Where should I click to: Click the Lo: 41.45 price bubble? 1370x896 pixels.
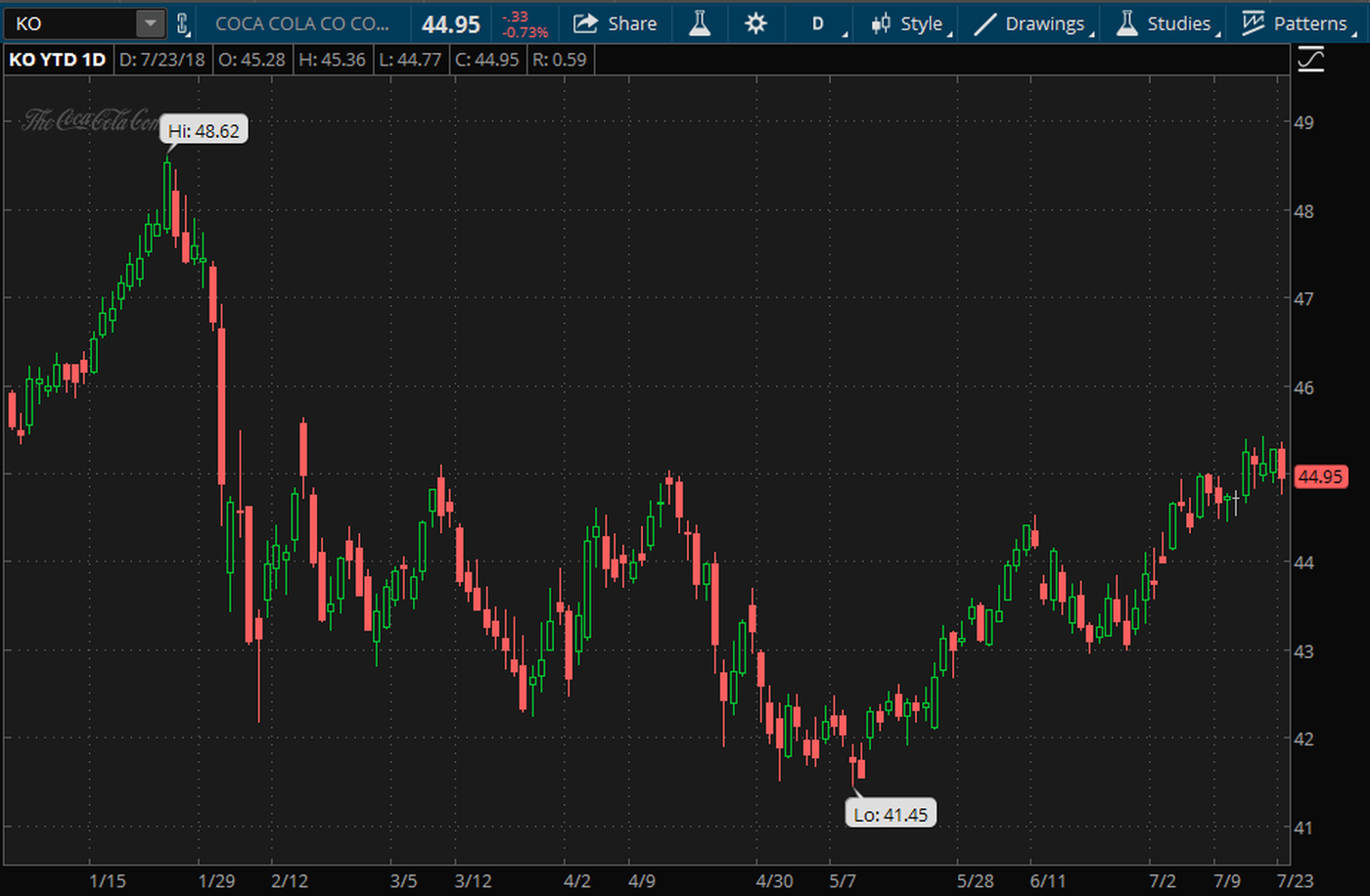pos(890,814)
